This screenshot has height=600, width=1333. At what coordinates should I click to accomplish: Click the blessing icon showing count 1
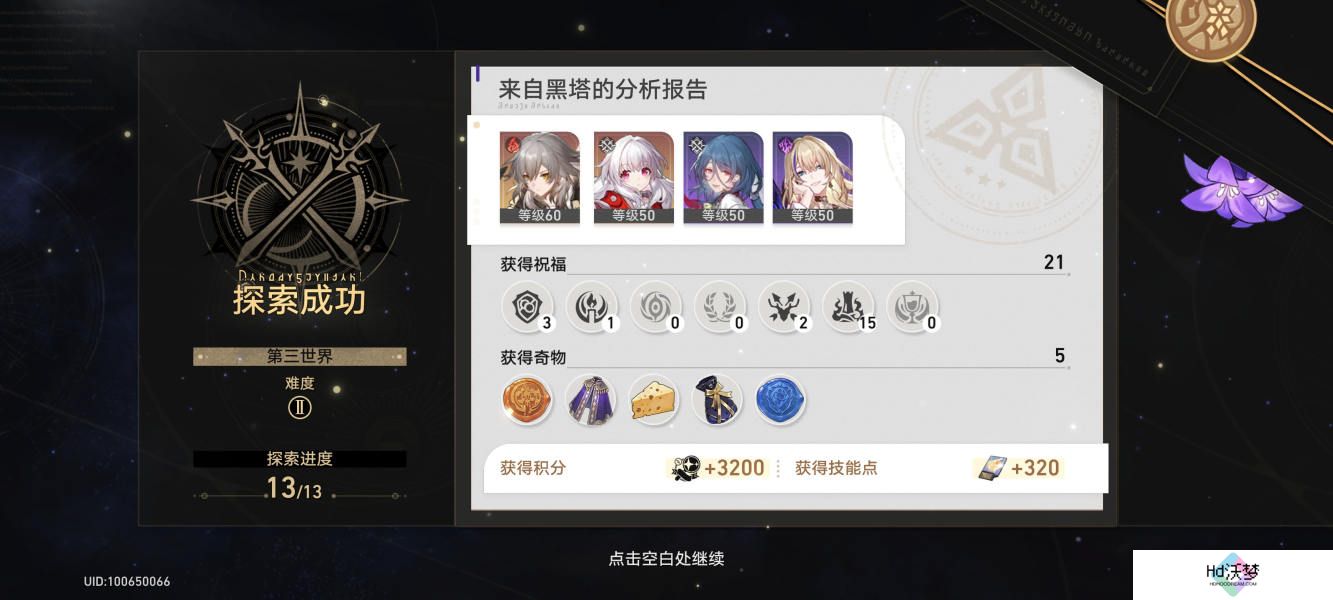pos(591,307)
